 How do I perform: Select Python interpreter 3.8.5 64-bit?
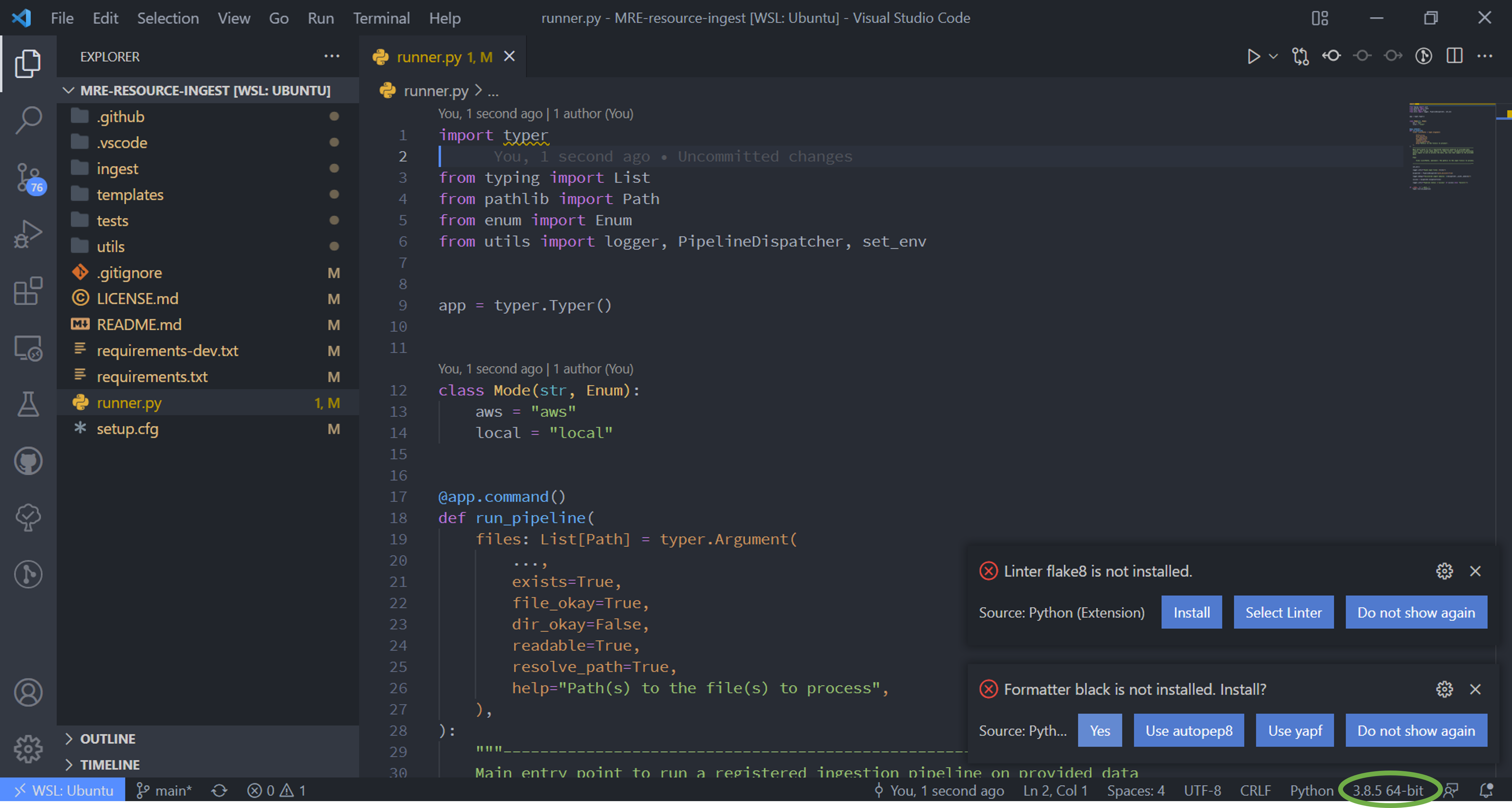(1388, 791)
